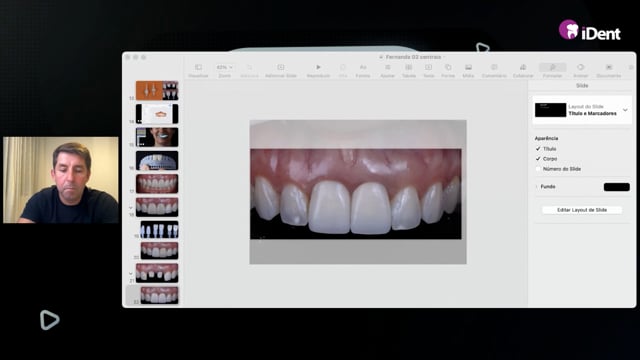The image size is (640, 360).
Task: Enable the Número do Slide checkbox
Action: coord(538,169)
